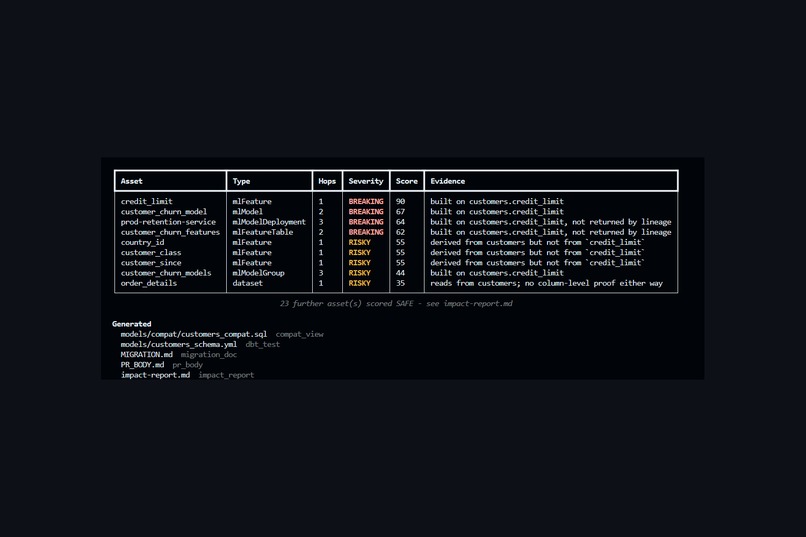The height and width of the screenshot is (537, 806).
Task: Click the score value 35
Action: click(x=400, y=283)
